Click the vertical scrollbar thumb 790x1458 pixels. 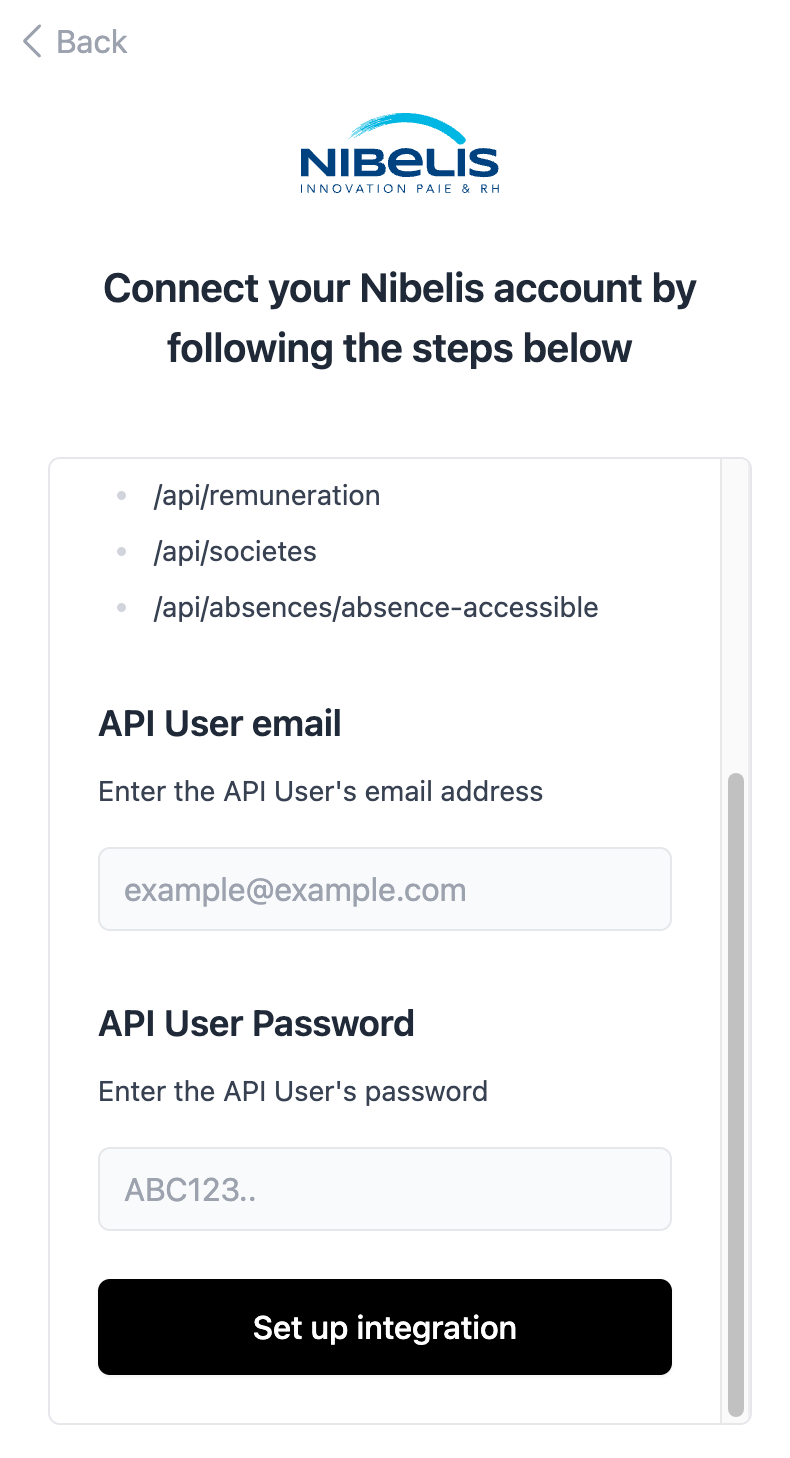(x=735, y=1093)
